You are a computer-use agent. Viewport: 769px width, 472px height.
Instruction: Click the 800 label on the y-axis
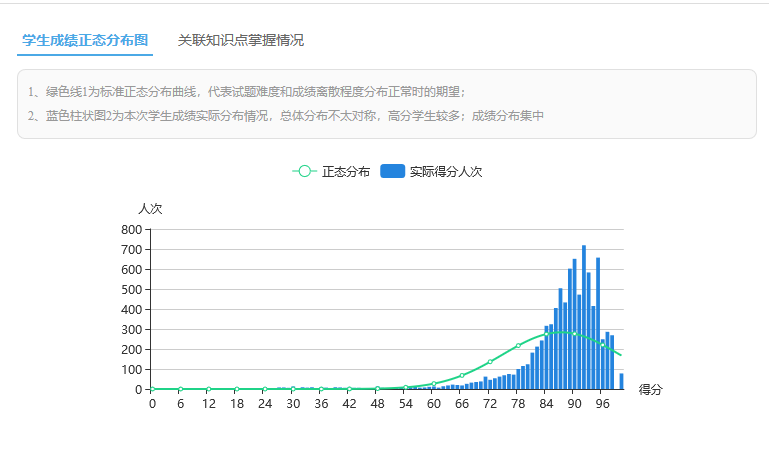131,229
